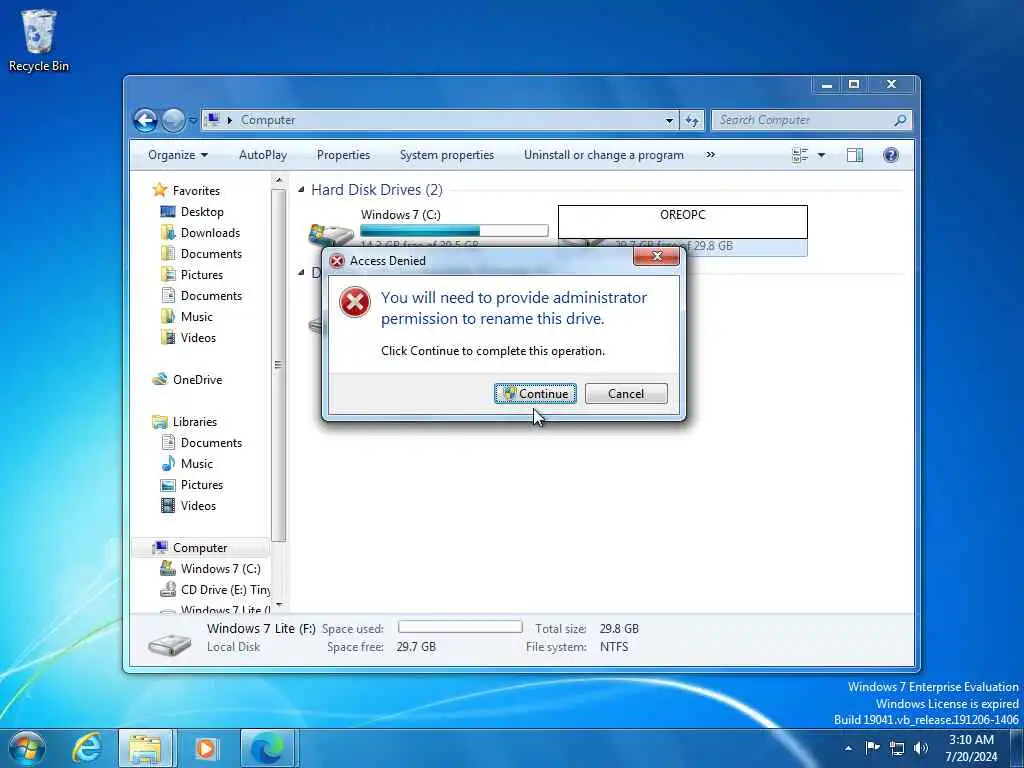Close the Access Denied dialog with X
The height and width of the screenshot is (768, 1024).
[656, 256]
